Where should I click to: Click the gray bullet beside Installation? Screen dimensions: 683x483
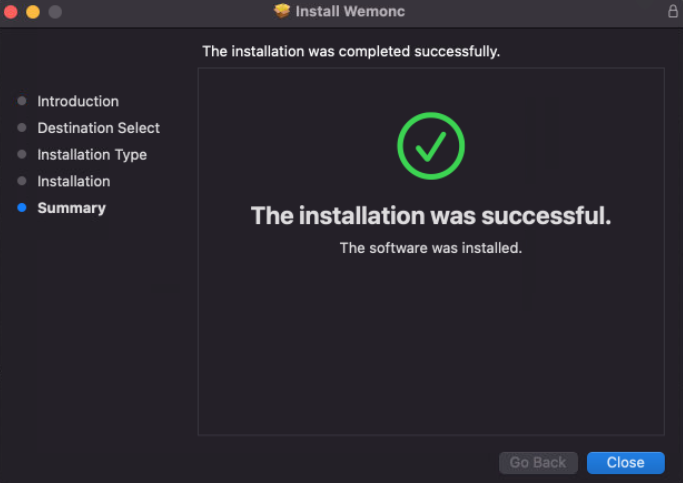[x=22, y=181]
